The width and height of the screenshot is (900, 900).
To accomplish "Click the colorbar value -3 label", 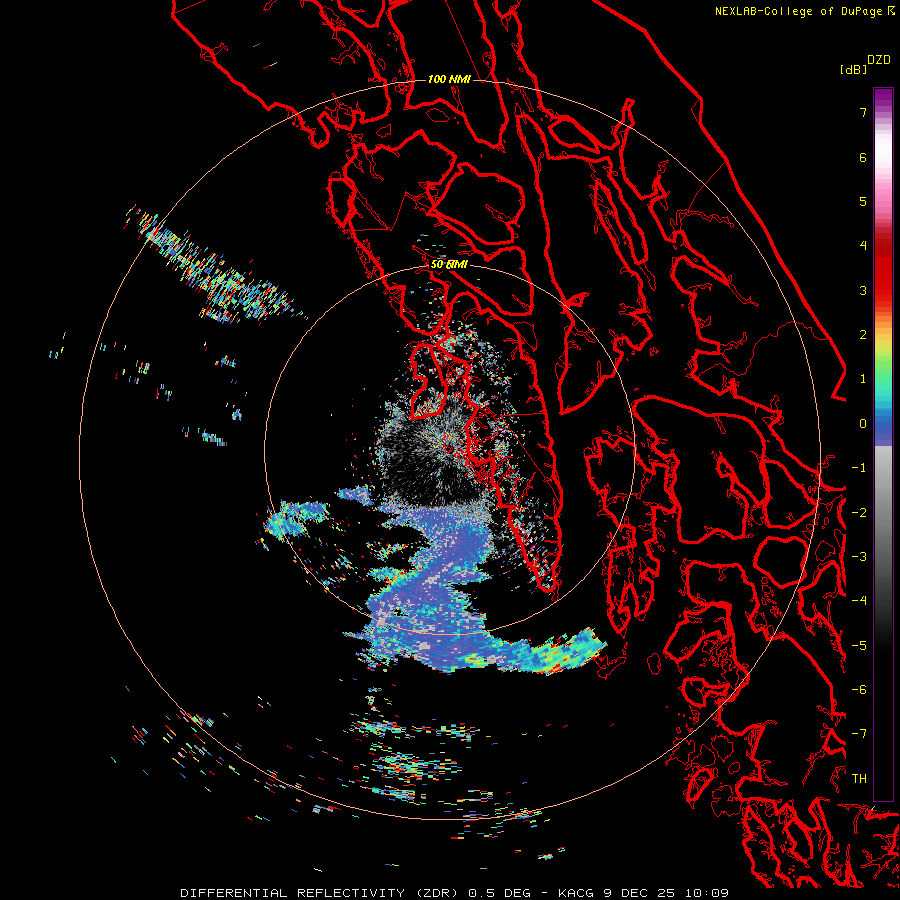I will click(x=859, y=557).
